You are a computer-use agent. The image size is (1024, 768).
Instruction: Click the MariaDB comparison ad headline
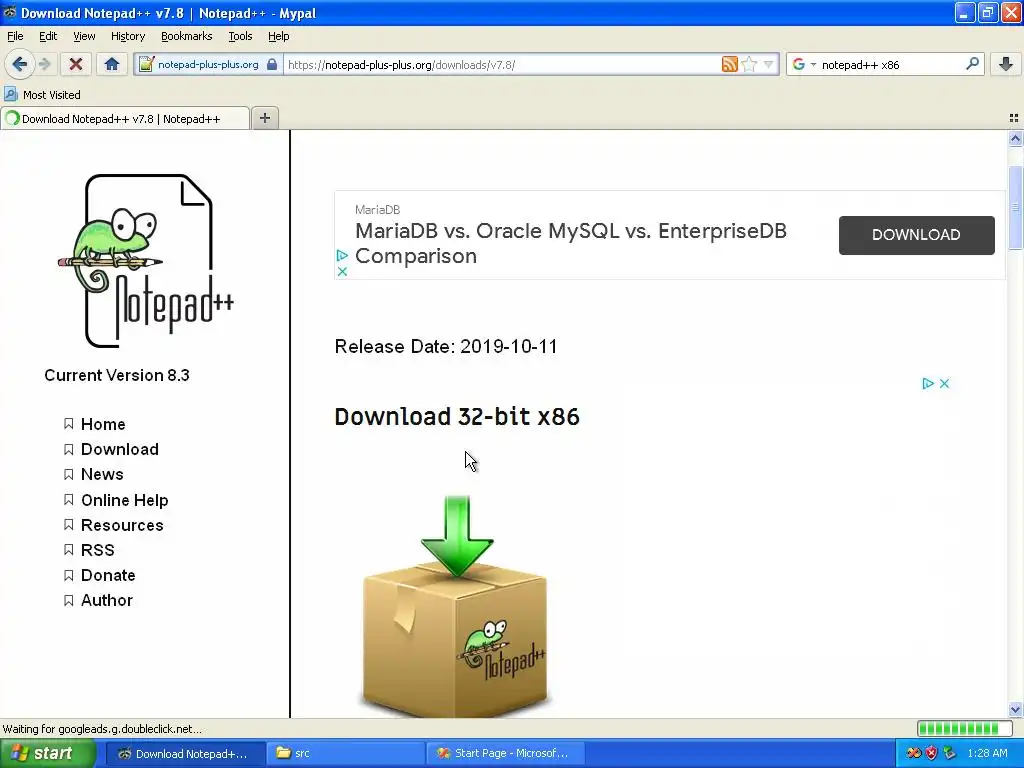571,243
